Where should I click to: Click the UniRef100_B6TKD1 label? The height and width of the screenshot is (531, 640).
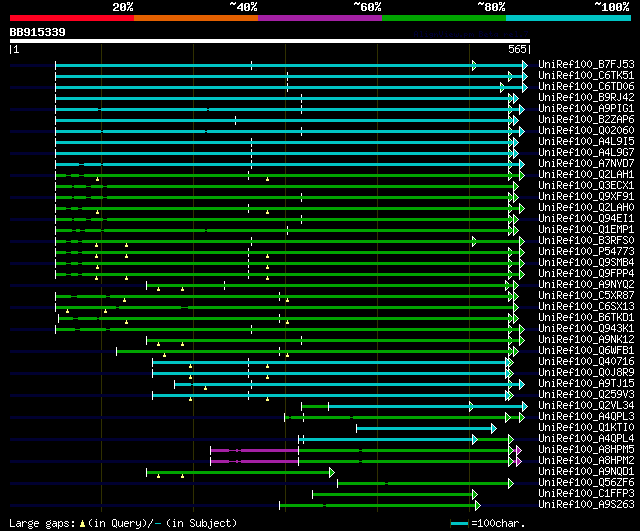(586, 318)
